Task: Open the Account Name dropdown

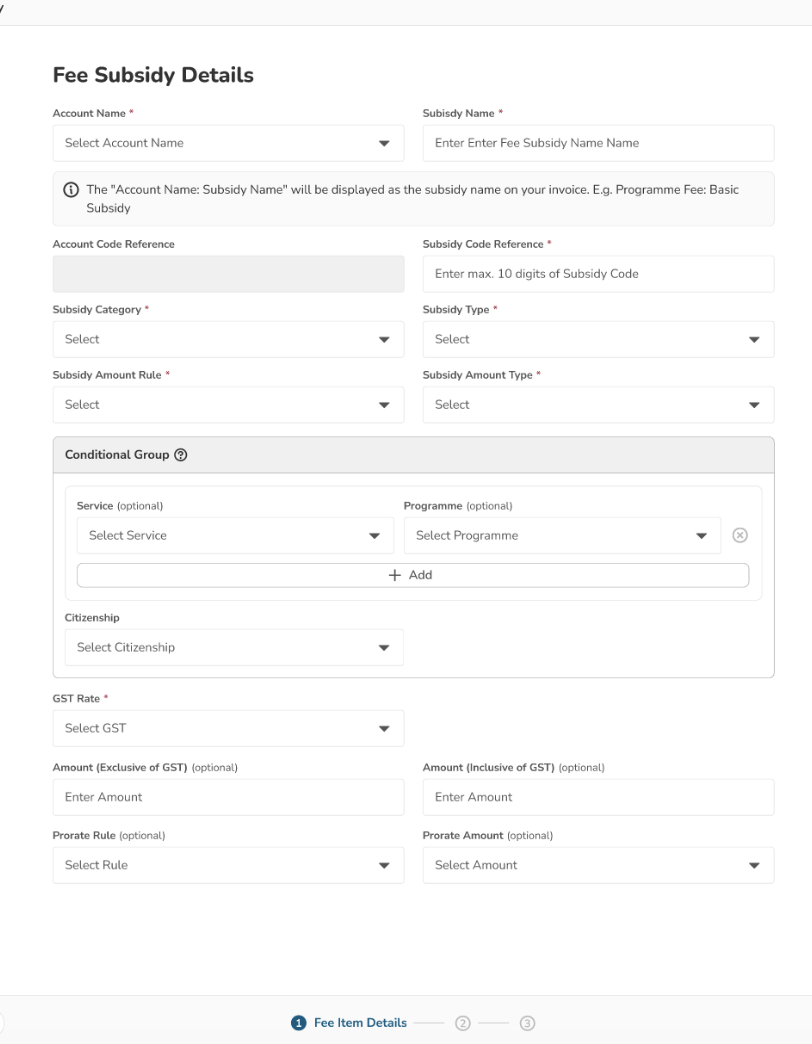Action: tap(228, 143)
